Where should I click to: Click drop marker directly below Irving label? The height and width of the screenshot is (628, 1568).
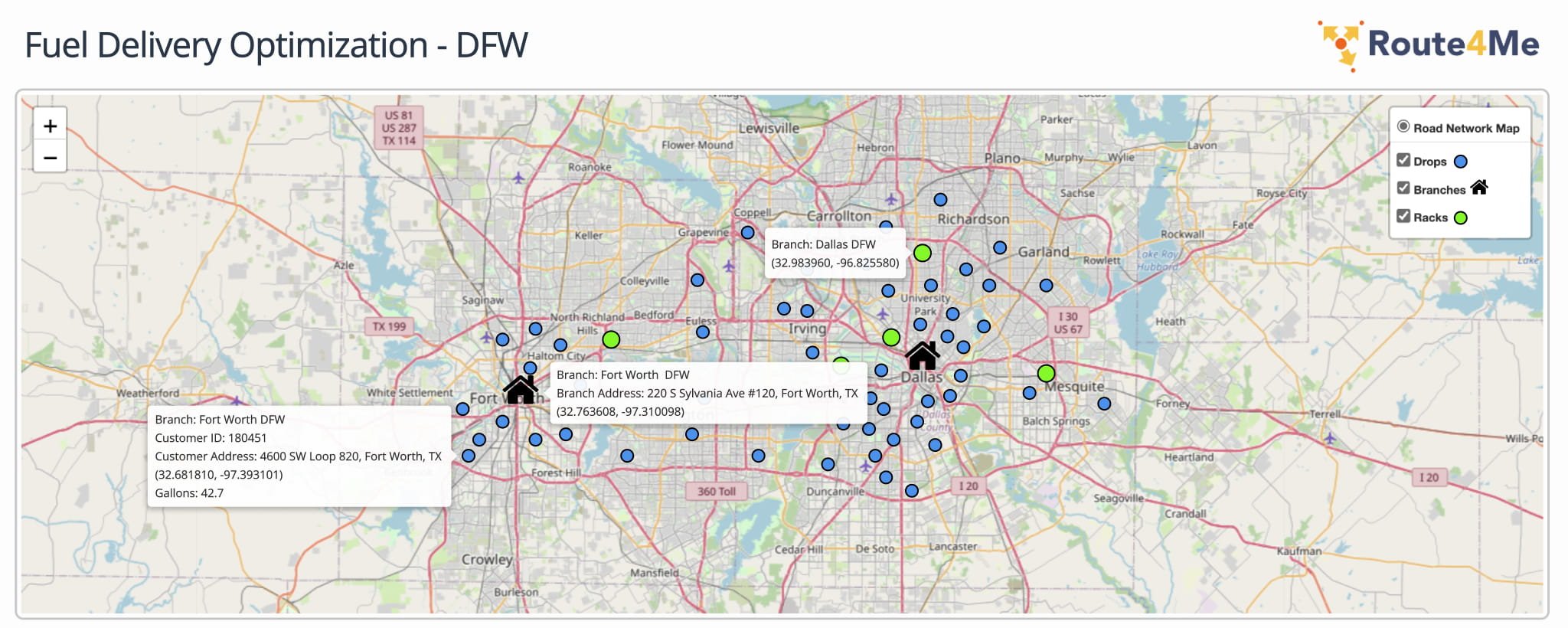coord(812,353)
